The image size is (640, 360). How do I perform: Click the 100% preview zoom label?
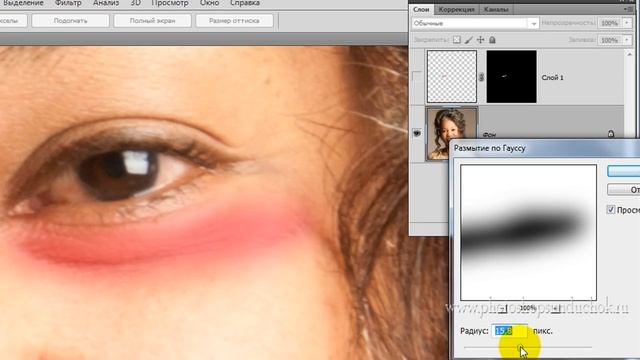(x=528, y=308)
